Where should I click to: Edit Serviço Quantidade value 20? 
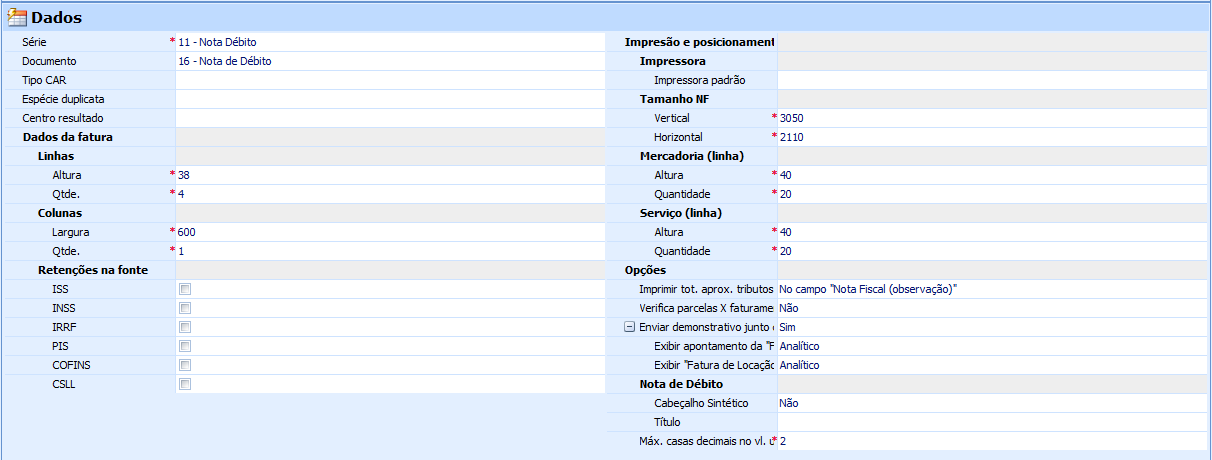(x=992, y=251)
